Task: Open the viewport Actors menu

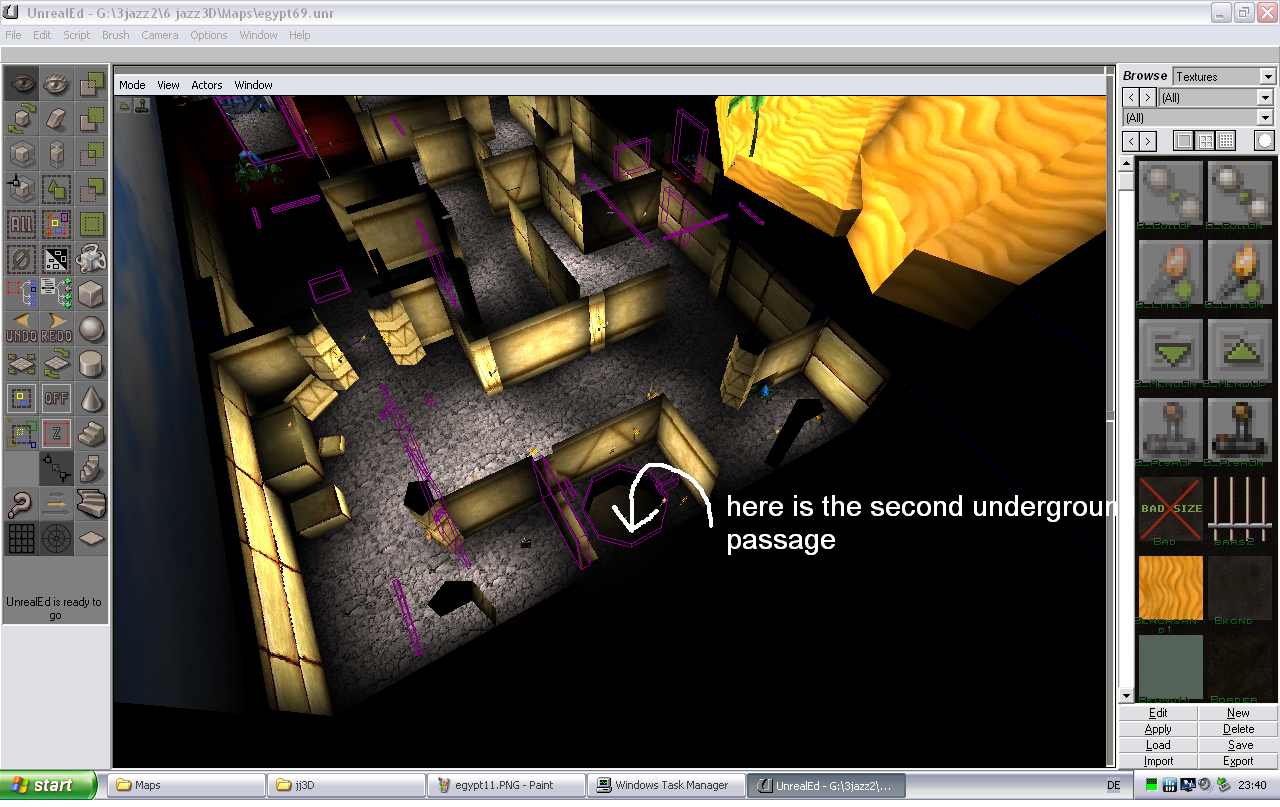Action: tap(207, 85)
